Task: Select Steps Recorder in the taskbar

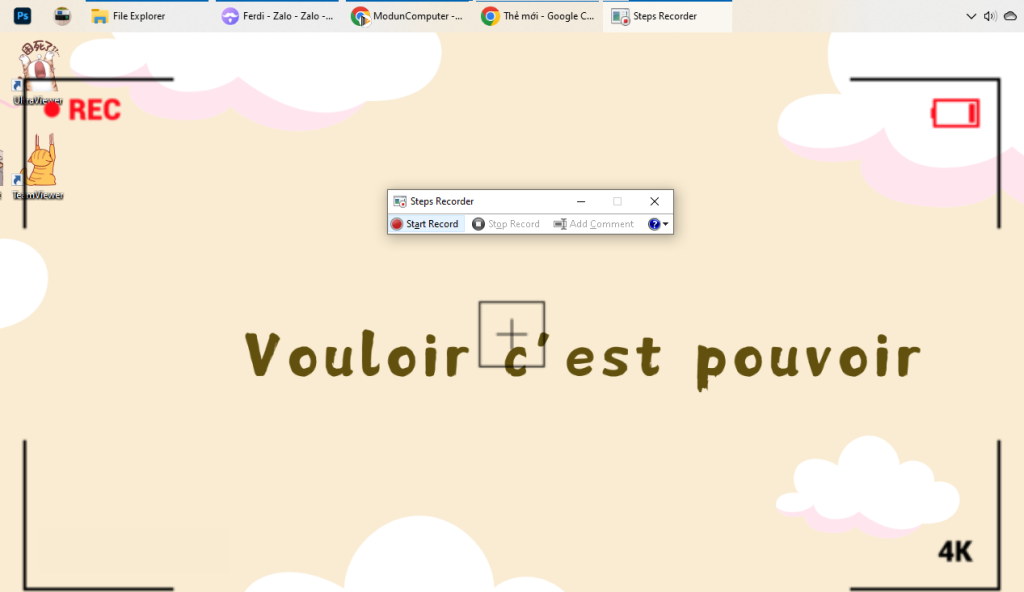Action: (667, 16)
